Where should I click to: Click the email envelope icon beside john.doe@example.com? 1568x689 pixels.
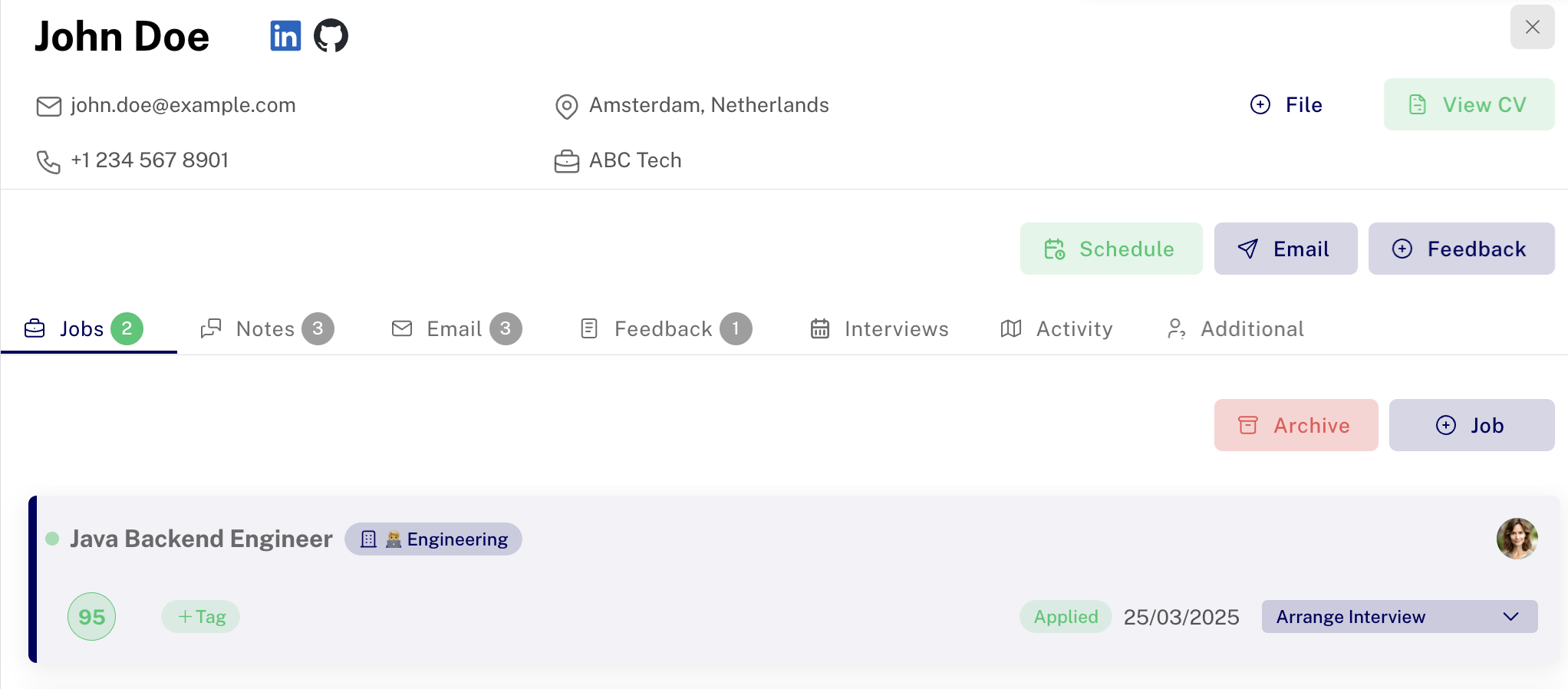pyautogui.click(x=49, y=106)
